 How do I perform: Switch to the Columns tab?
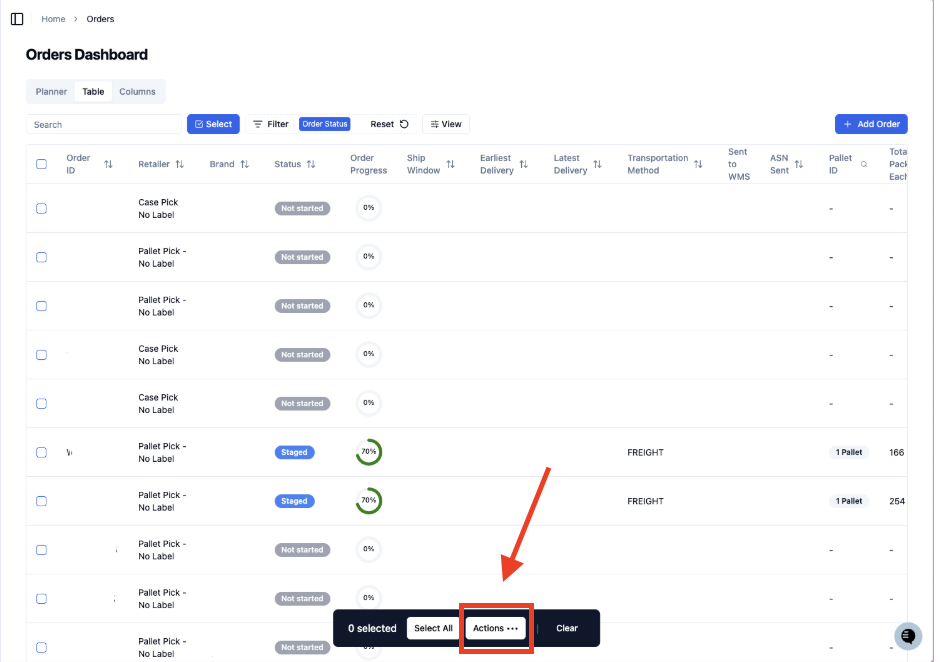137,92
